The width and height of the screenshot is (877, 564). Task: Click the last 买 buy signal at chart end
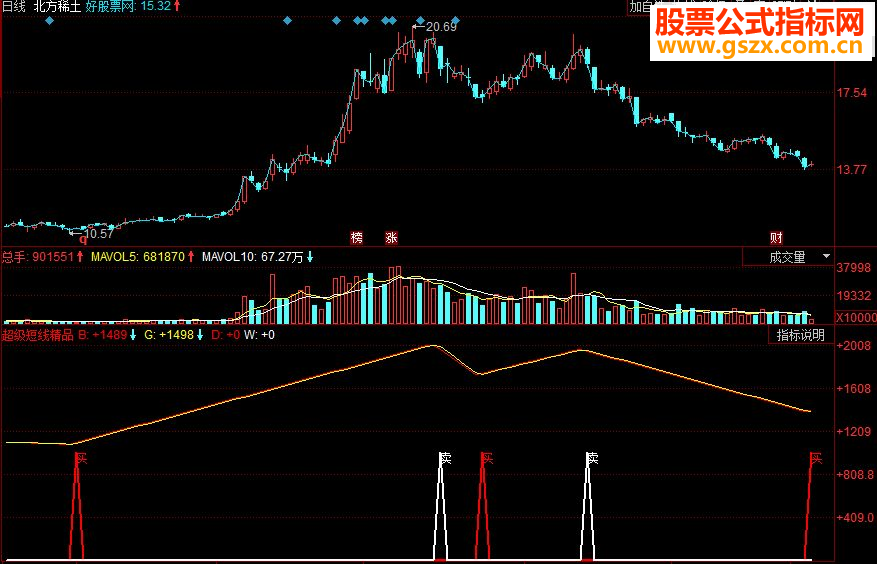tap(816, 459)
